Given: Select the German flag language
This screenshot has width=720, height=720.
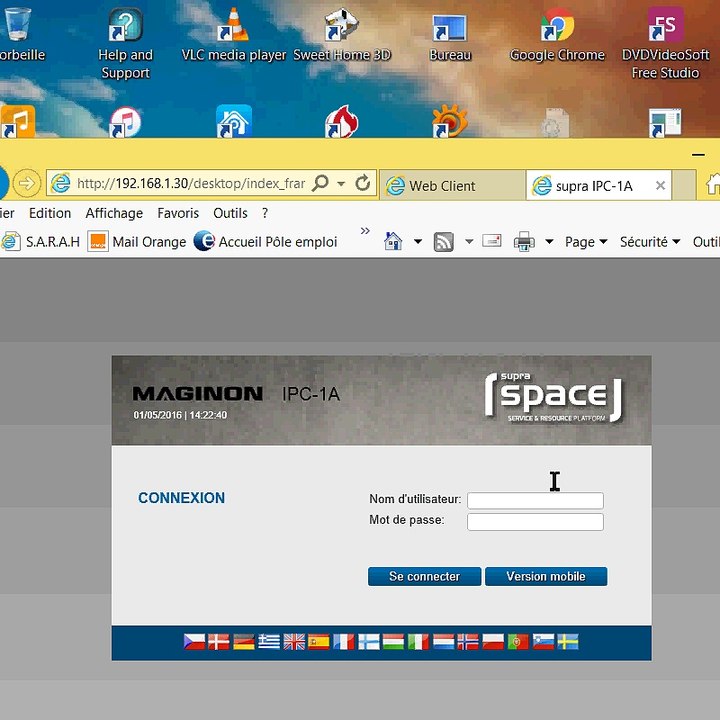Looking at the screenshot, I should pyautogui.click(x=244, y=641).
